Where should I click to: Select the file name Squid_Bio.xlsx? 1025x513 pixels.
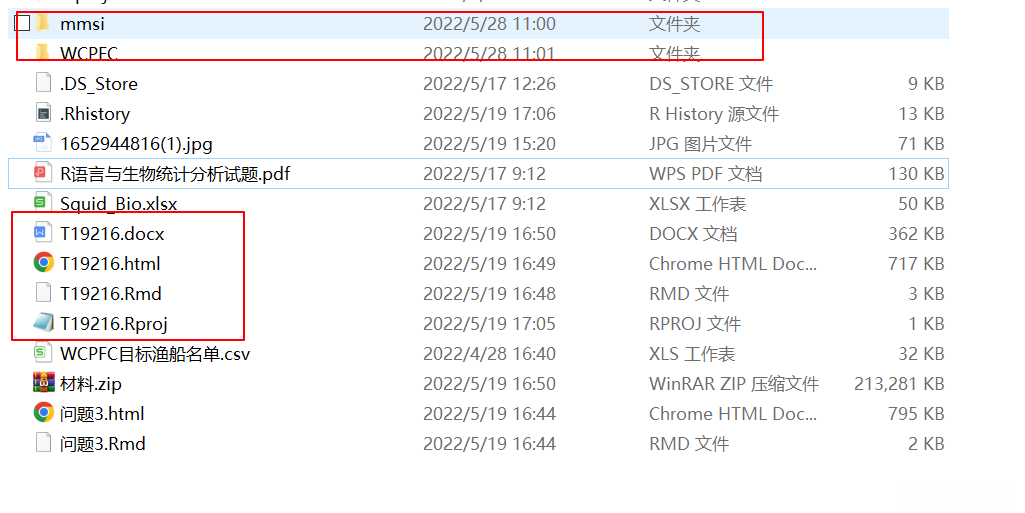click(118, 204)
